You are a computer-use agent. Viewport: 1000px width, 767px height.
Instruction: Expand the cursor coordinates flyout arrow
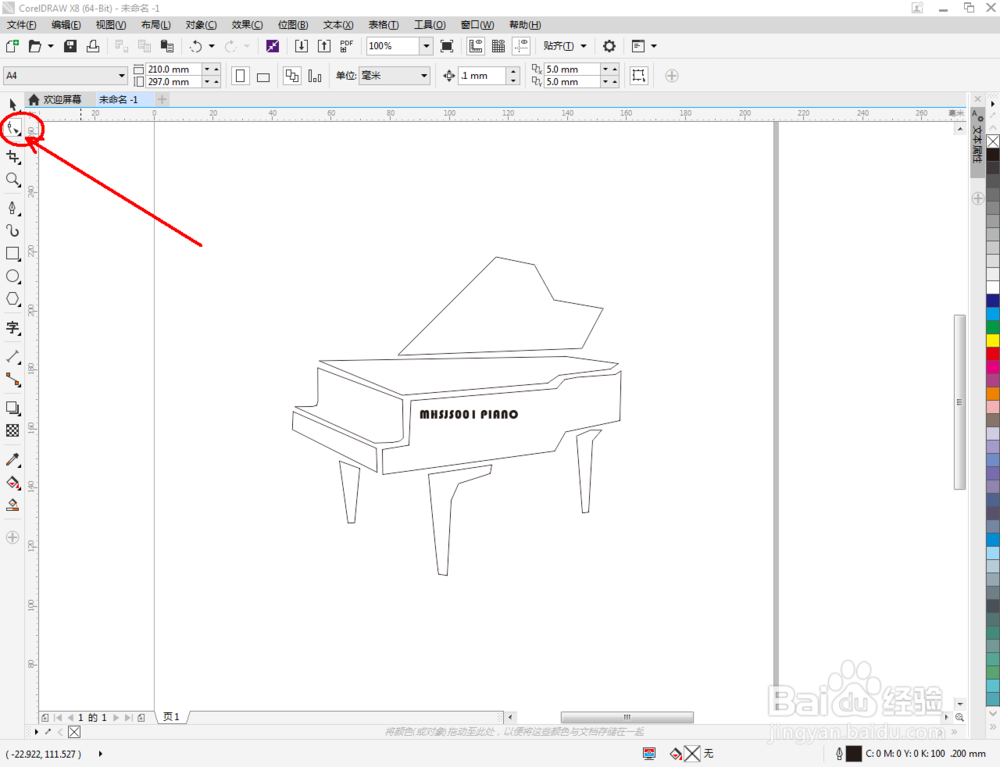(100, 754)
